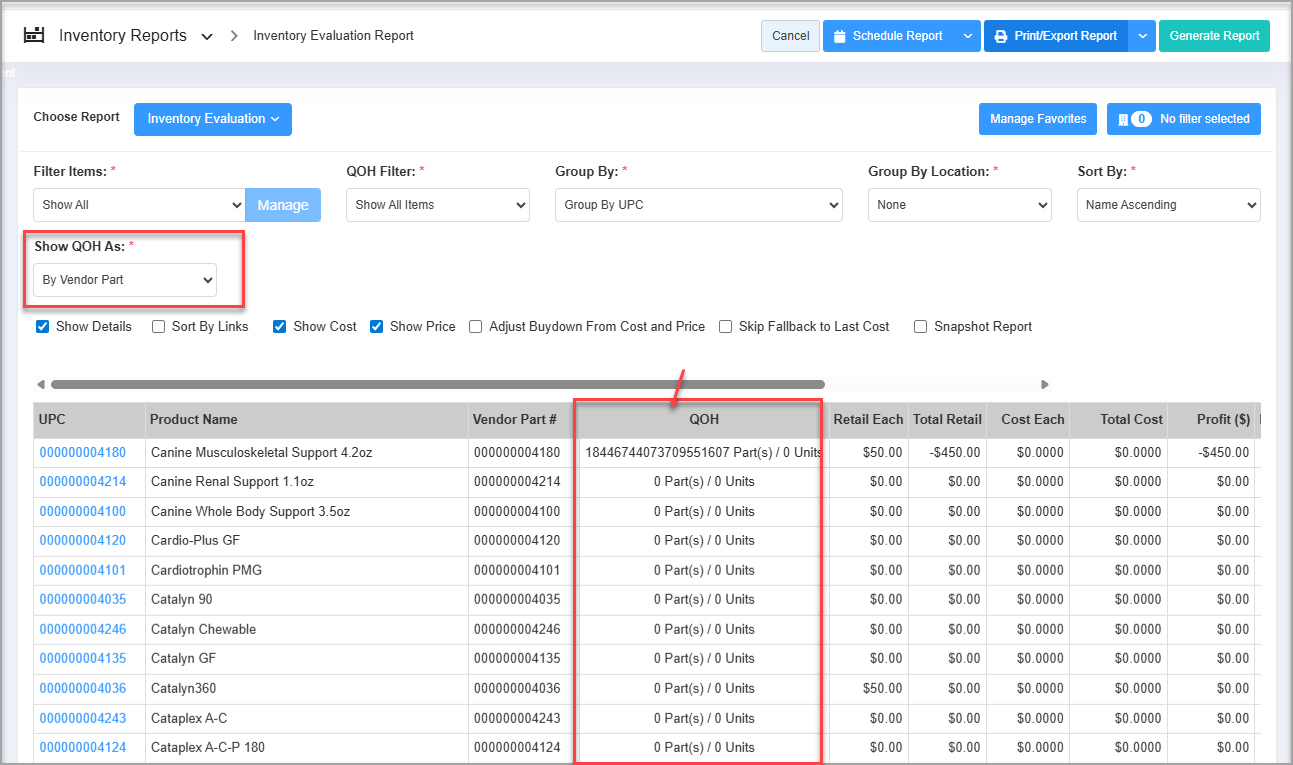Click the printer icon on Print/Export Report
The width and height of the screenshot is (1293, 765).
point(1001,36)
